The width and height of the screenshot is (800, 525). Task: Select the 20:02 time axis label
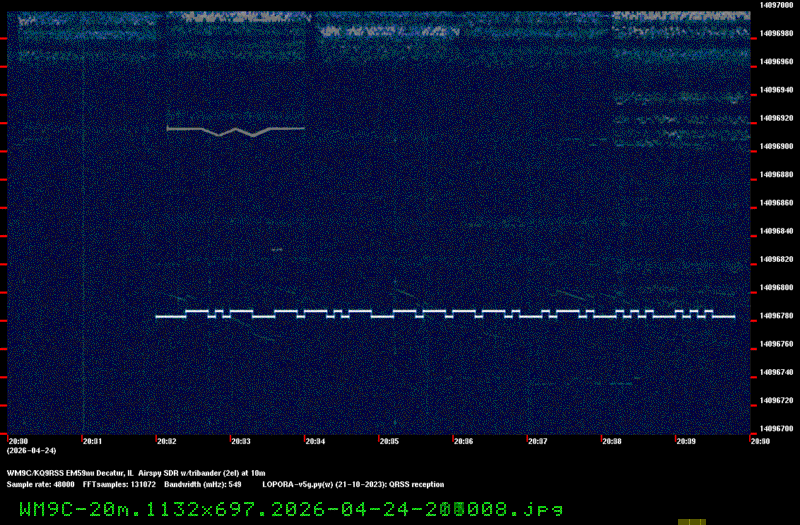click(x=166, y=441)
